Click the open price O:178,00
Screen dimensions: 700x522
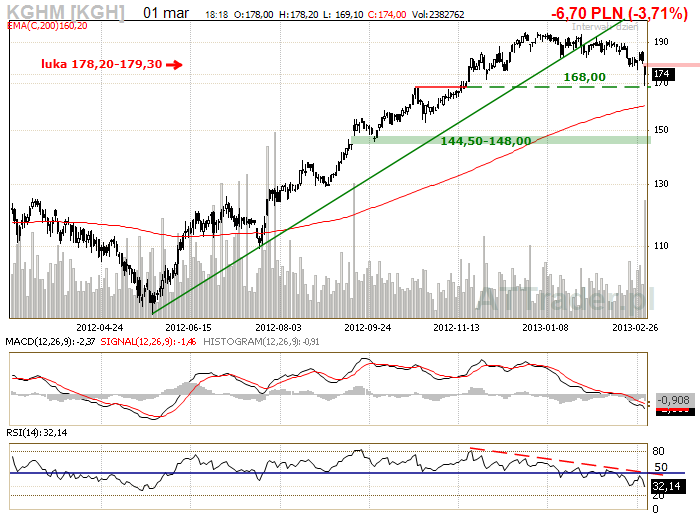point(254,15)
